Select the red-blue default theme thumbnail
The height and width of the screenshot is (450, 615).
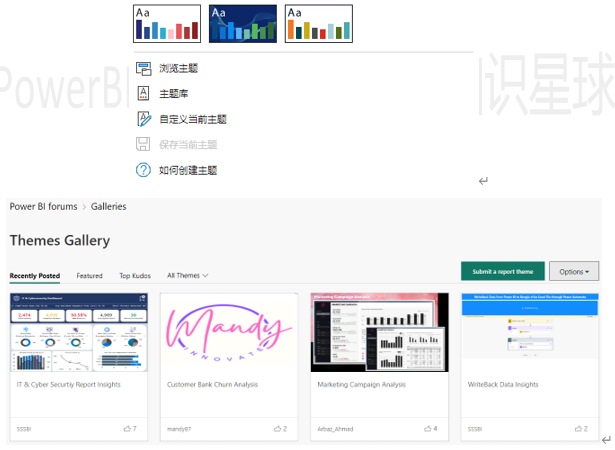coord(167,24)
